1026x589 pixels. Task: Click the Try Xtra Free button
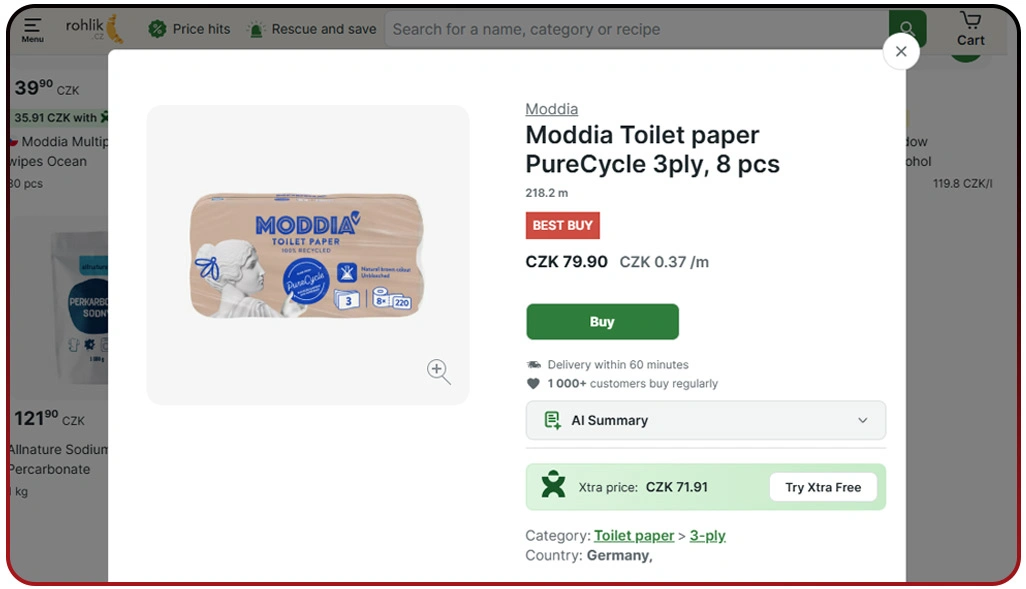tap(823, 487)
